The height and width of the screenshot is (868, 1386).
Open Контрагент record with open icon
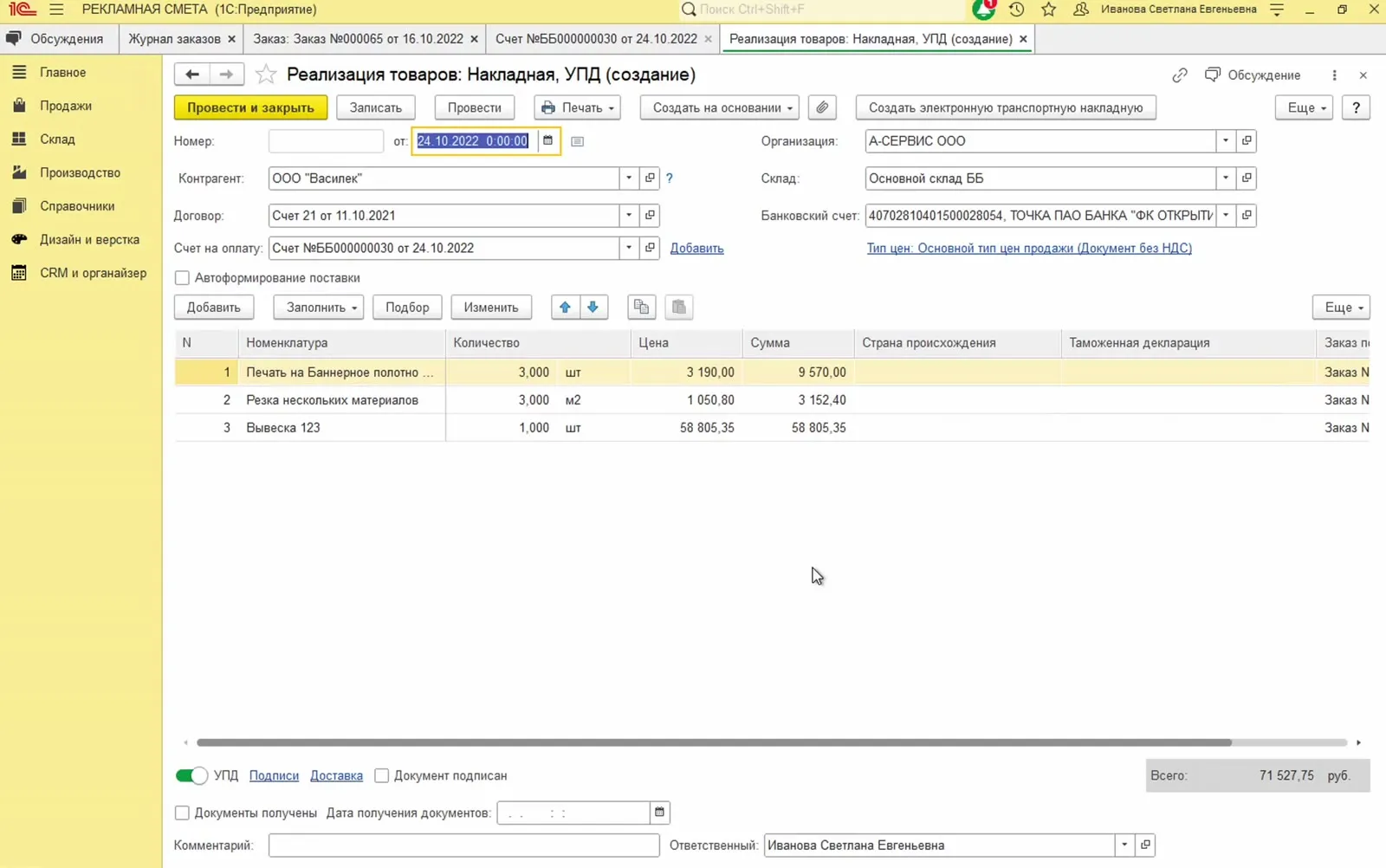click(x=650, y=178)
